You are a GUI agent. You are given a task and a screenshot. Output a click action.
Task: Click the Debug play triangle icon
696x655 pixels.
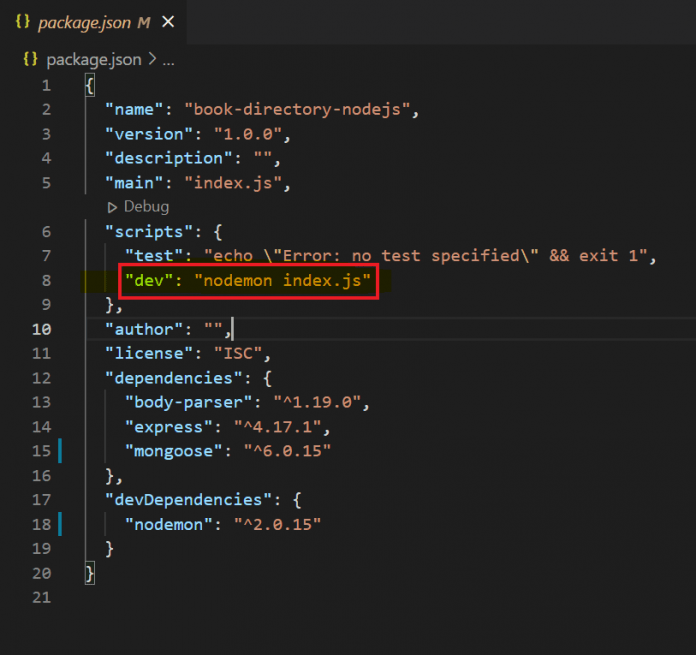[112, 207]
